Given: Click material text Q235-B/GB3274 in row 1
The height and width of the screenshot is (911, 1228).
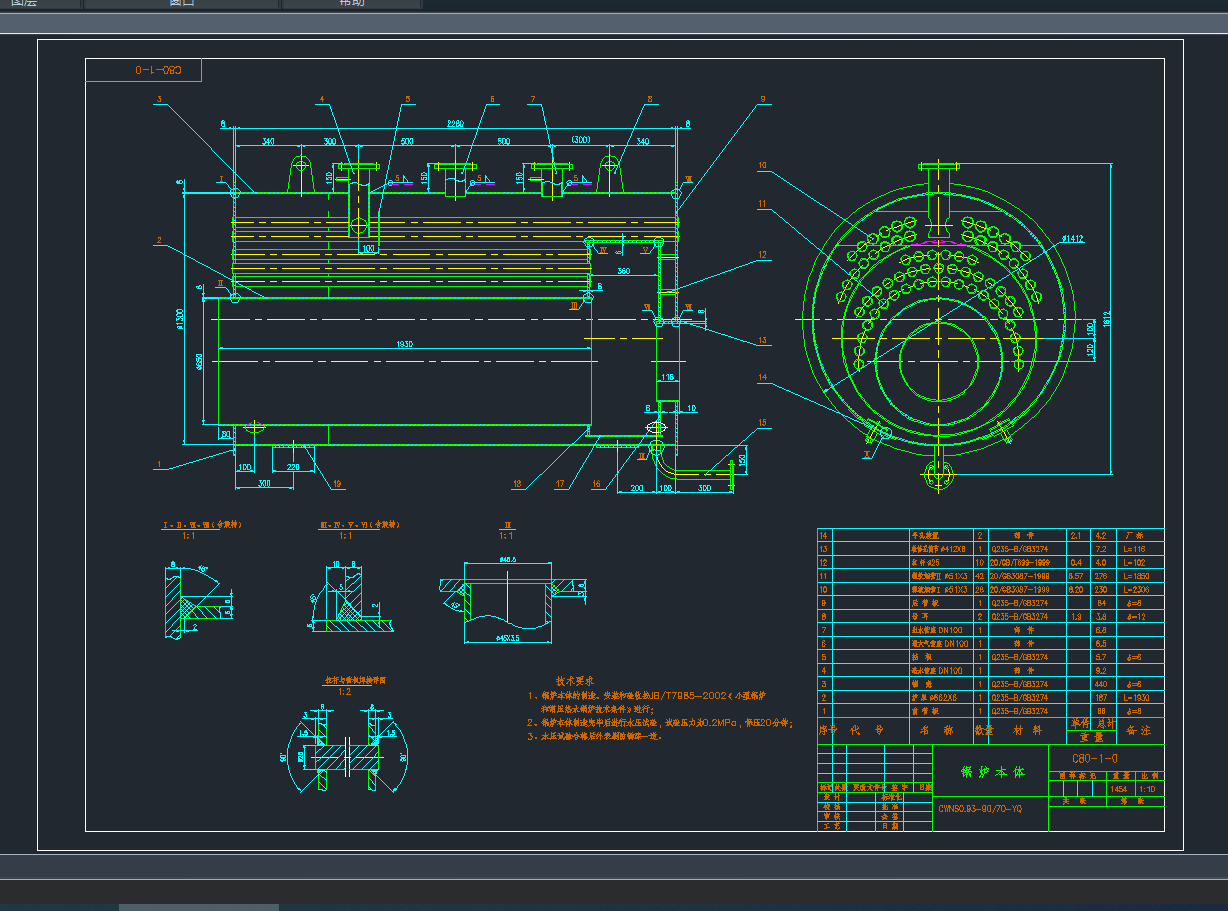Looking at the screenshot, I should coord(1019,711).
